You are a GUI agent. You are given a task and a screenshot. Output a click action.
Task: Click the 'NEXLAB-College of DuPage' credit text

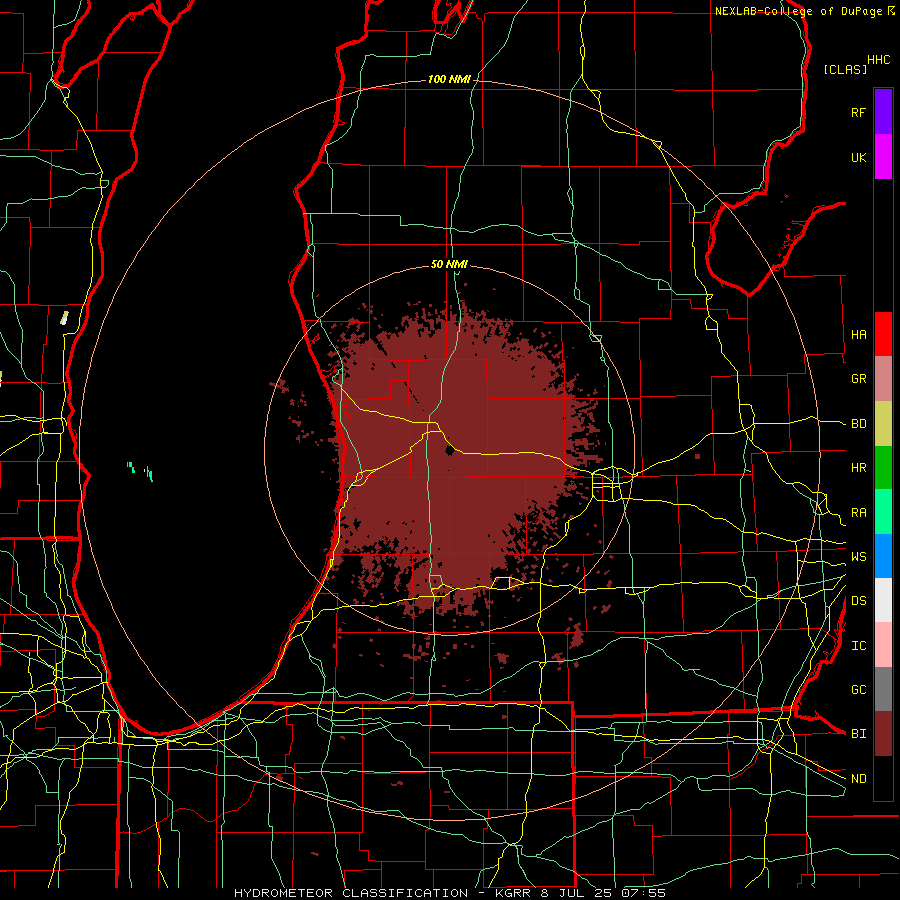tap(799, 11)
